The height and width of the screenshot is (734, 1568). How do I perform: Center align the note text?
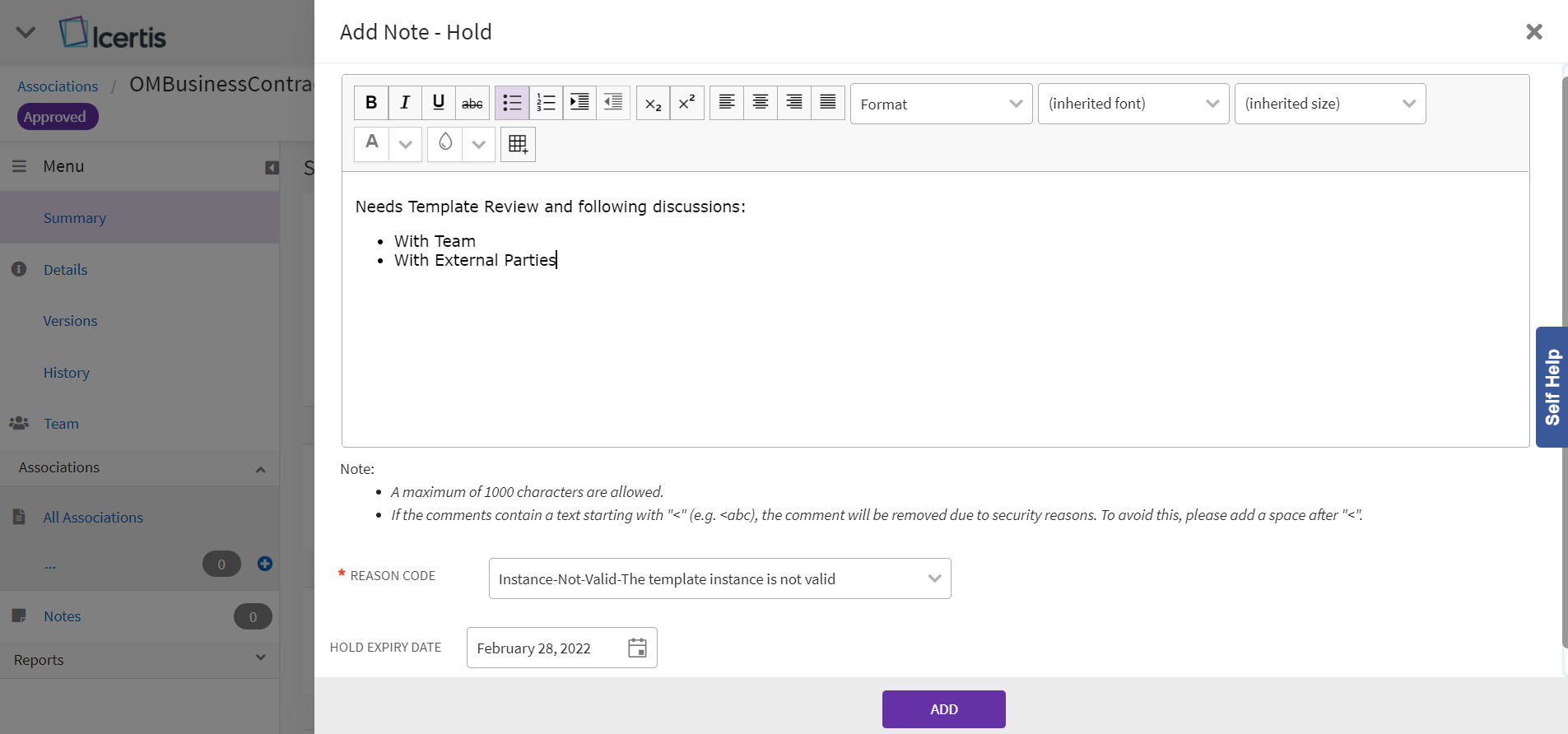761,103
